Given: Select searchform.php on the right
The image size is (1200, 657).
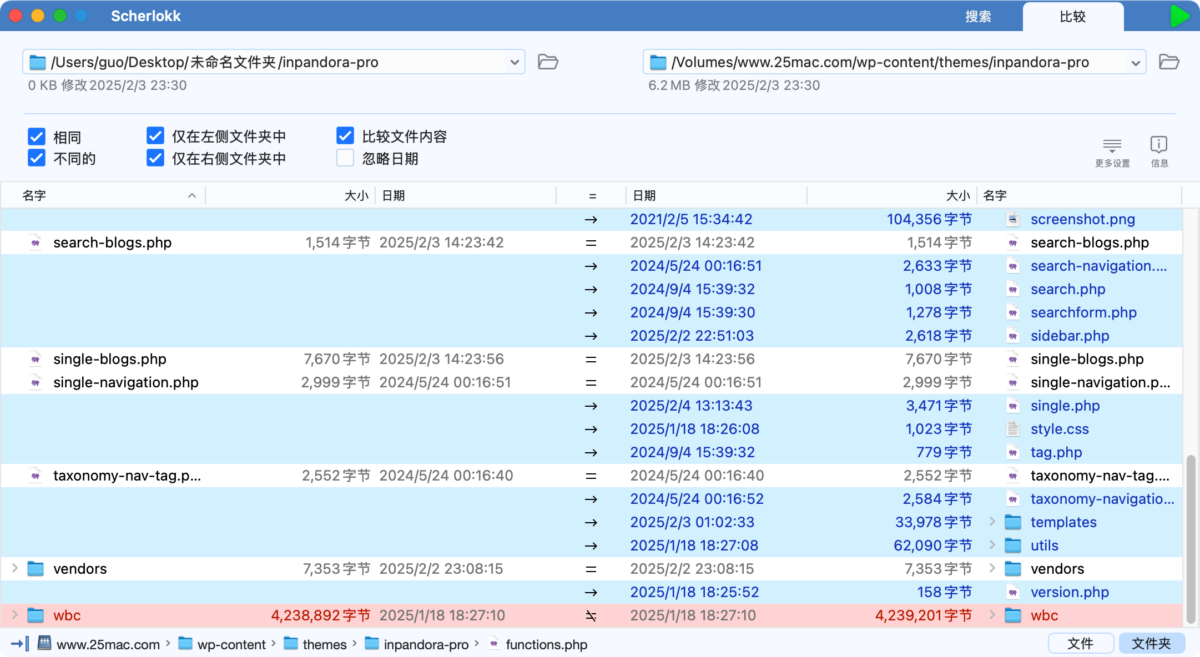Looking at the screenshot, I should pyautogui.click(x=1083, y=312).
